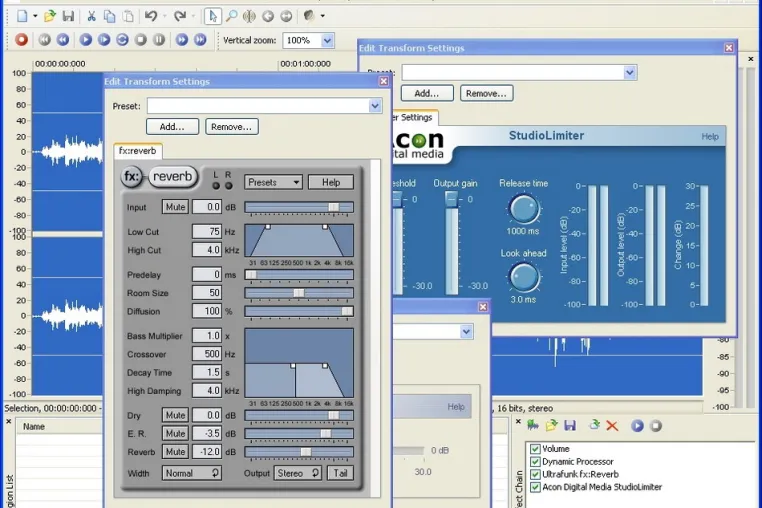Choose the magnifier zoom tool

pyautogui.click(x=231, y=16)
